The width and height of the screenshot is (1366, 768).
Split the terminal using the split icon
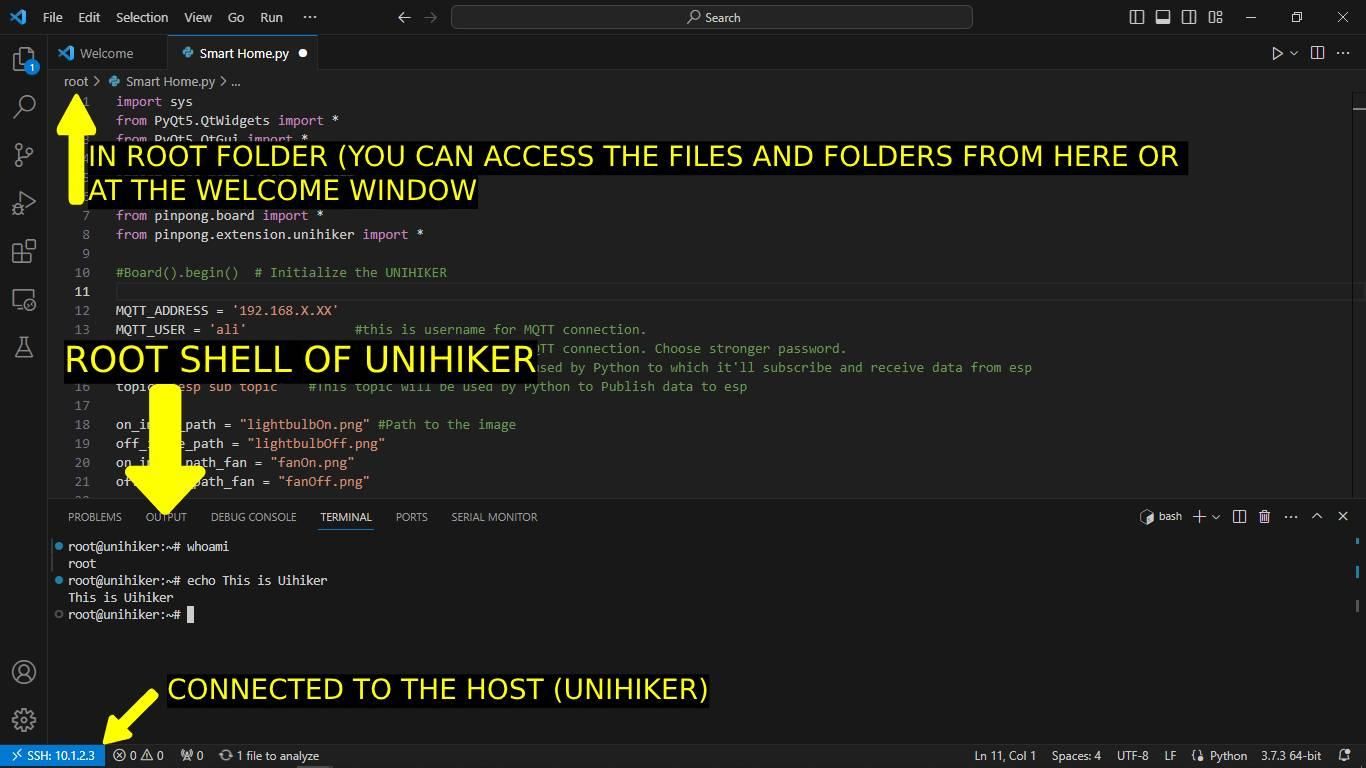point(1239,516)
